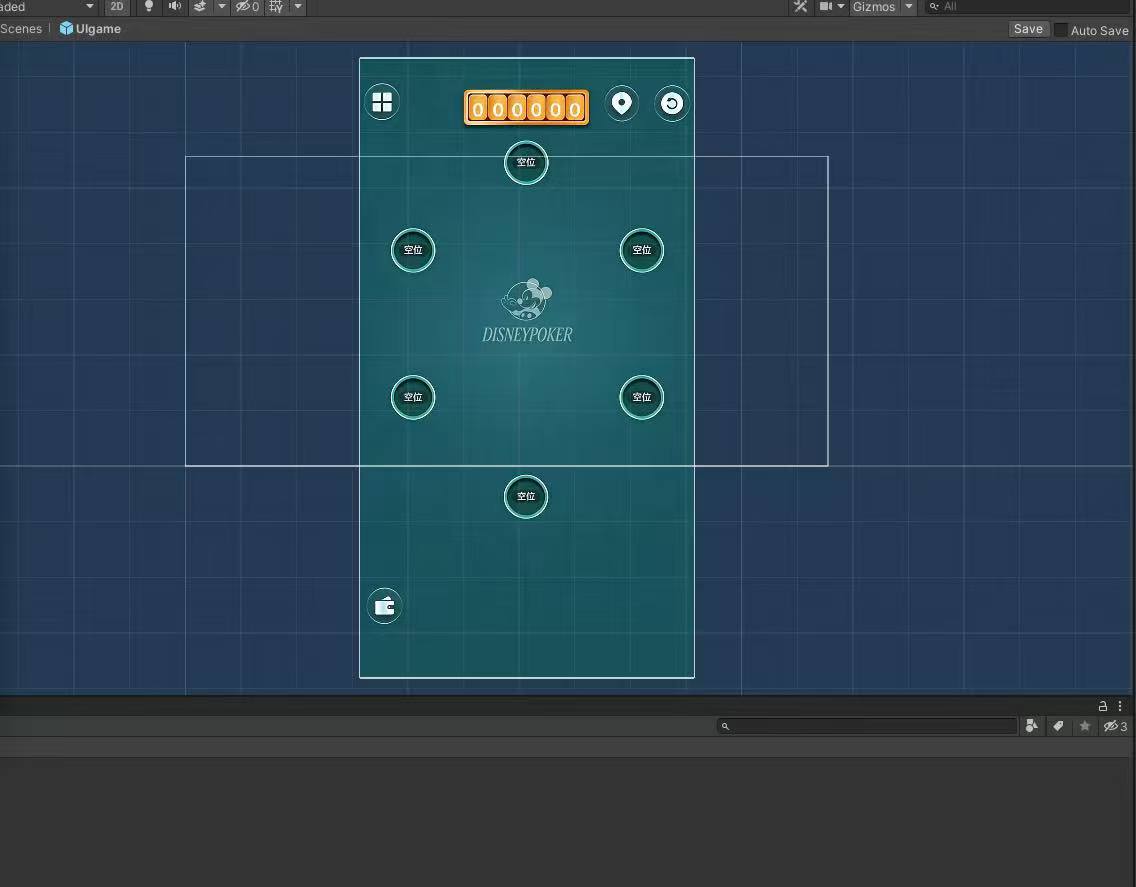1136x887 pixels.
Task: Click the search by type icon
Action: click(1032, 727)
